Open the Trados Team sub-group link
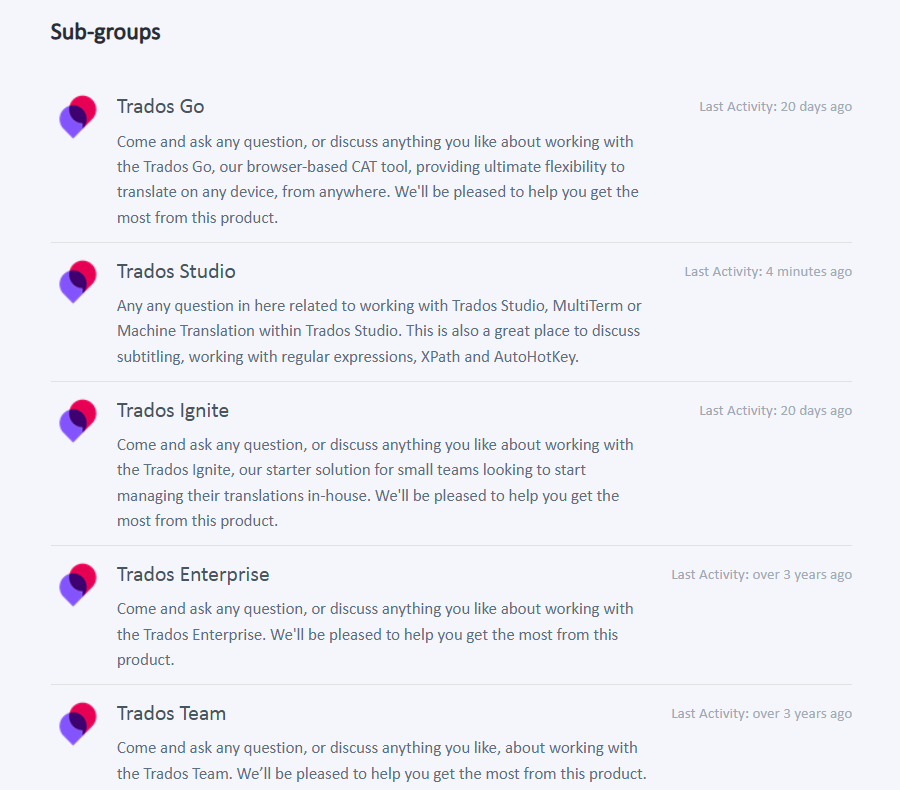 coord(172,714)
